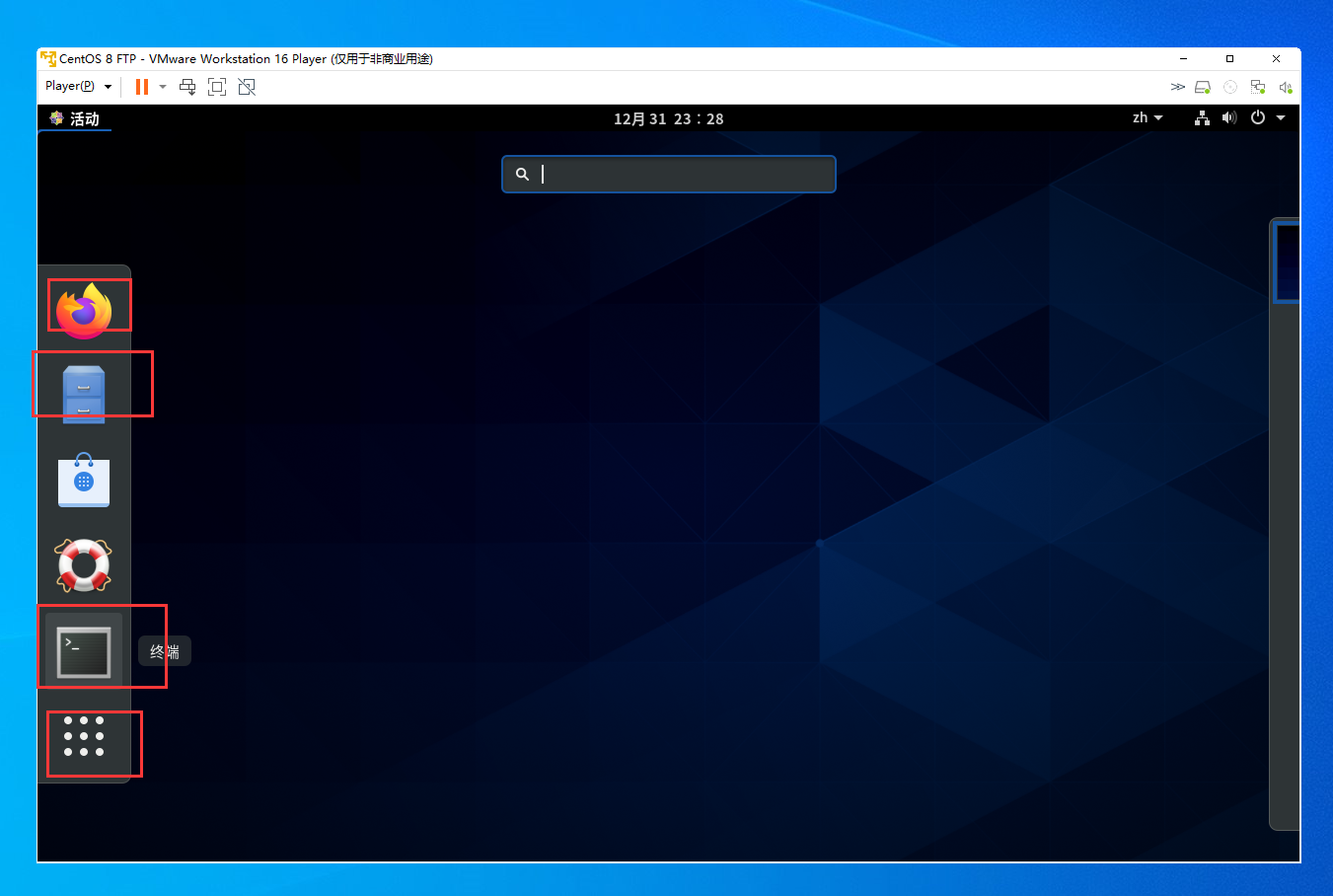Send Ctrl+Alt+Del to the virtual machine
The image size is (1333, 896).
coord(187,87)
